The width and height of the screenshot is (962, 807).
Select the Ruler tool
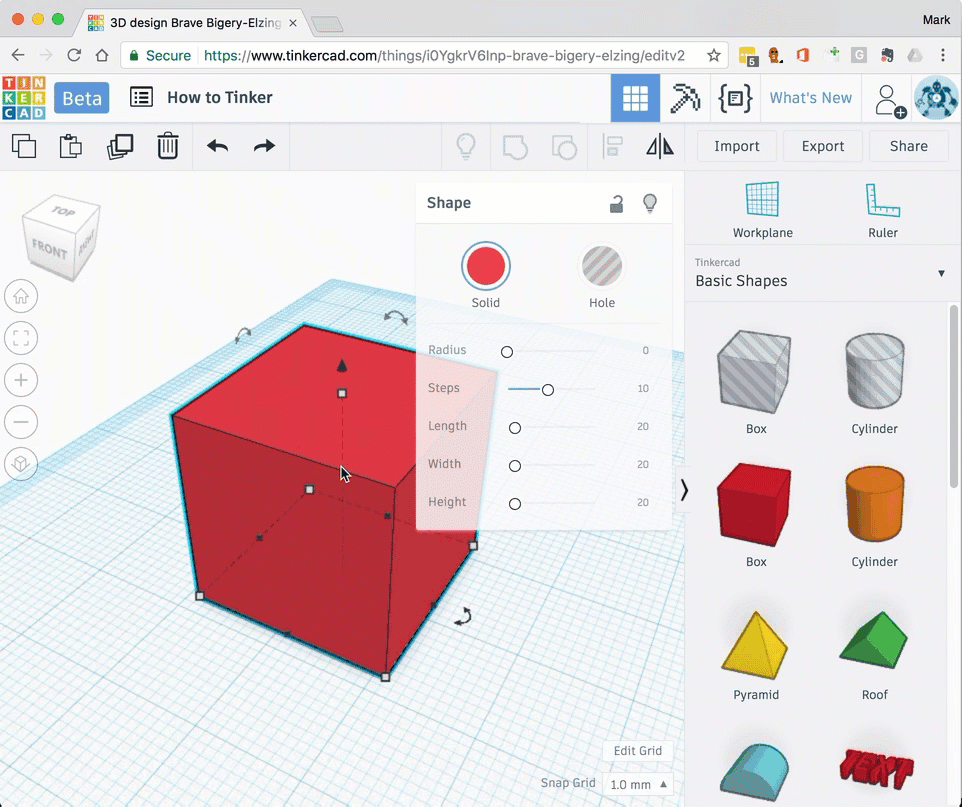[882, 210]
